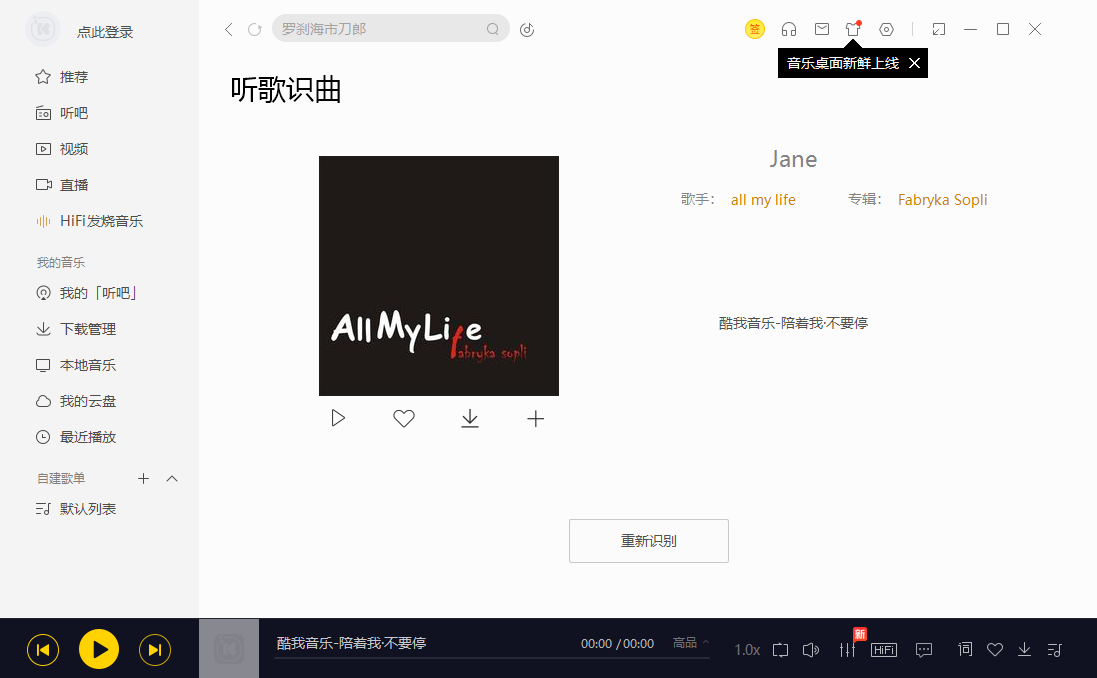Go to 本地音乐 in the sidebar

pyautogui.click(x=88, y=365)
